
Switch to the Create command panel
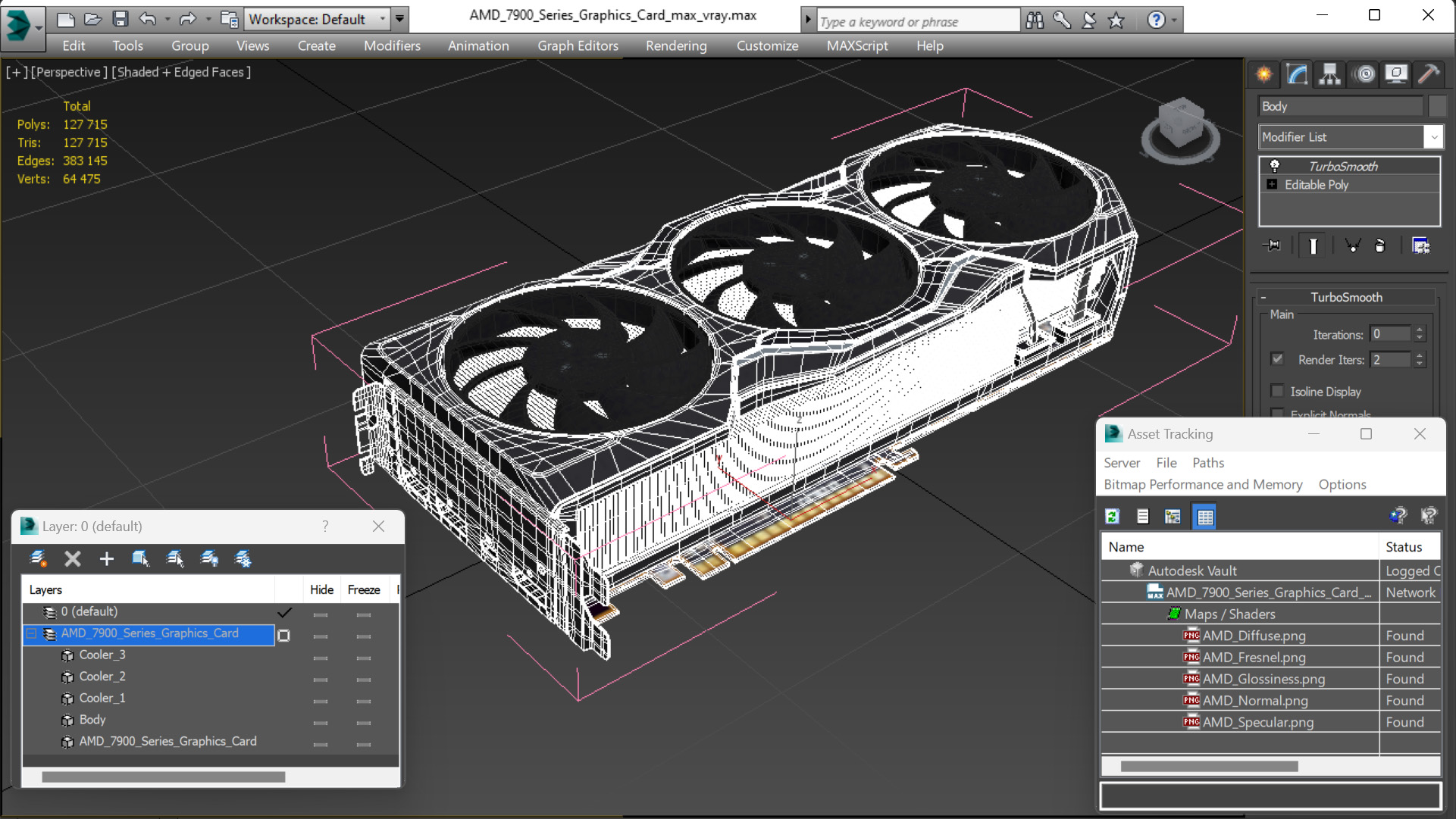(x=1263, y=74)
